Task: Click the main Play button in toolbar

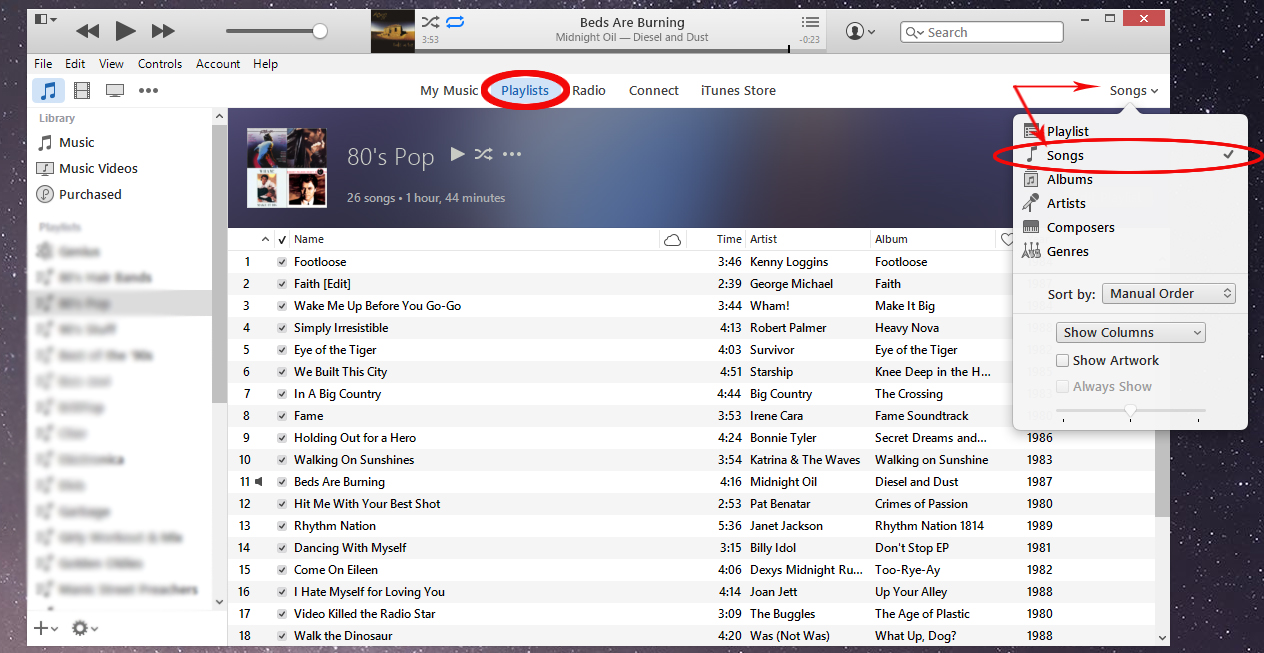Action: point(125,31)
